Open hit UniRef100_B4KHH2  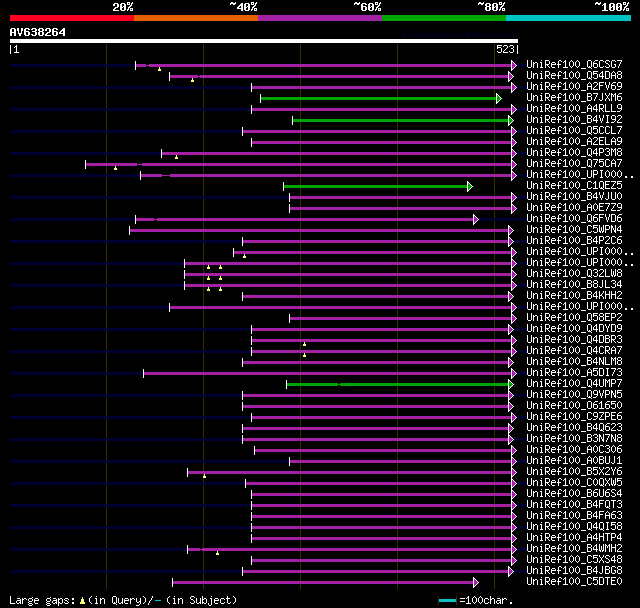[x=574, y=295]
